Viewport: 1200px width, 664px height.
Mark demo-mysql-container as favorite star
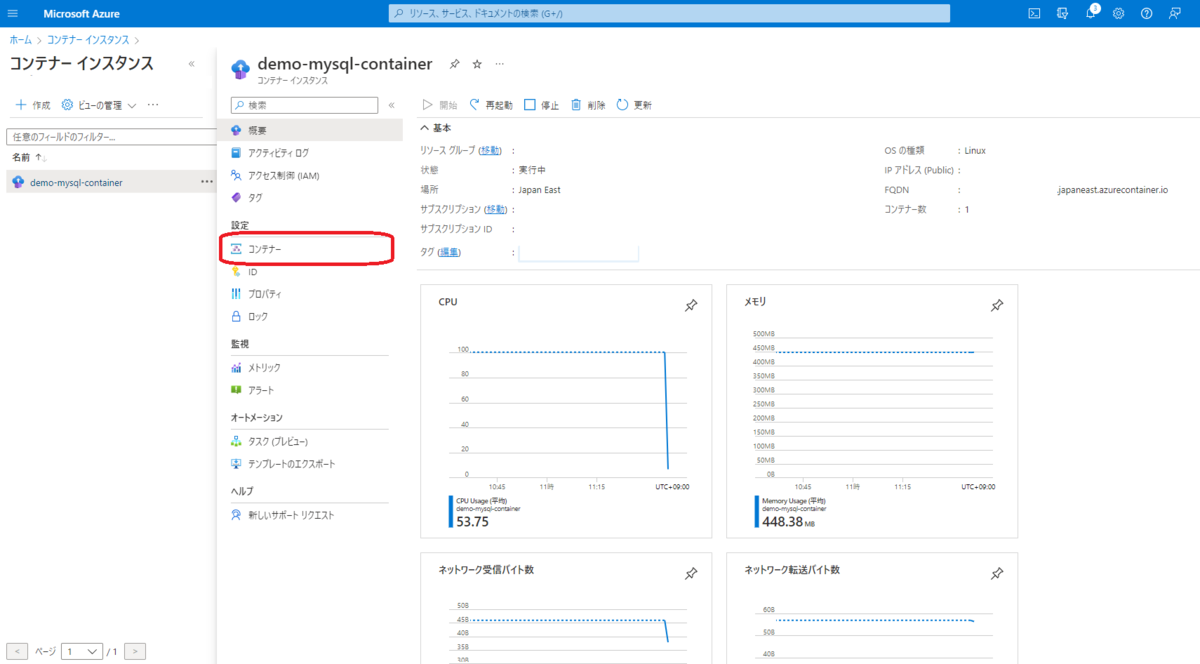coord(477,64)
